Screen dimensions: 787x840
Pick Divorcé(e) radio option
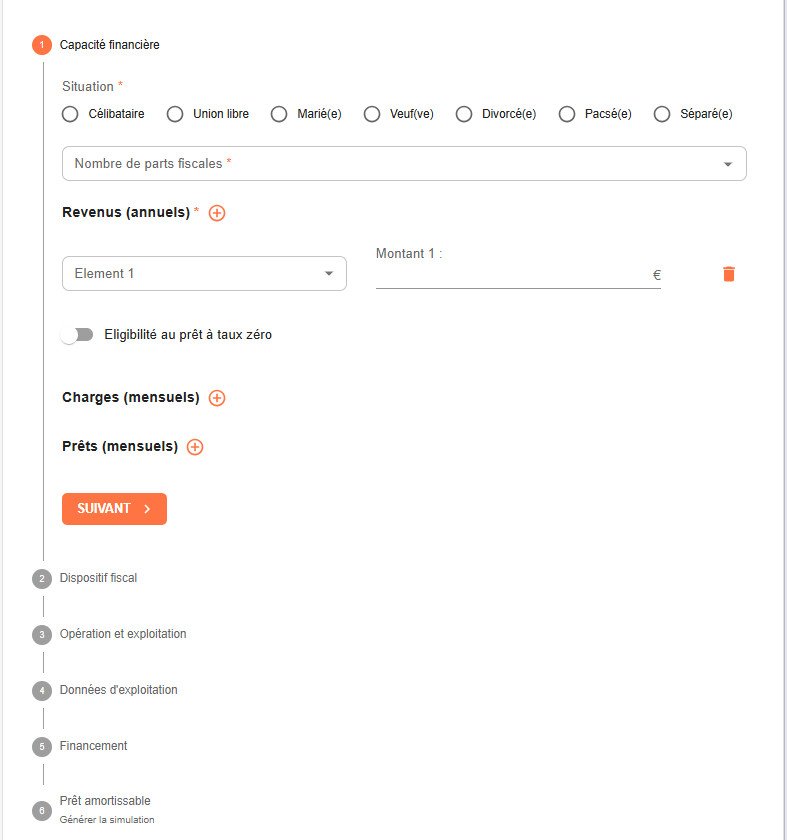click(x=464, y=114)
